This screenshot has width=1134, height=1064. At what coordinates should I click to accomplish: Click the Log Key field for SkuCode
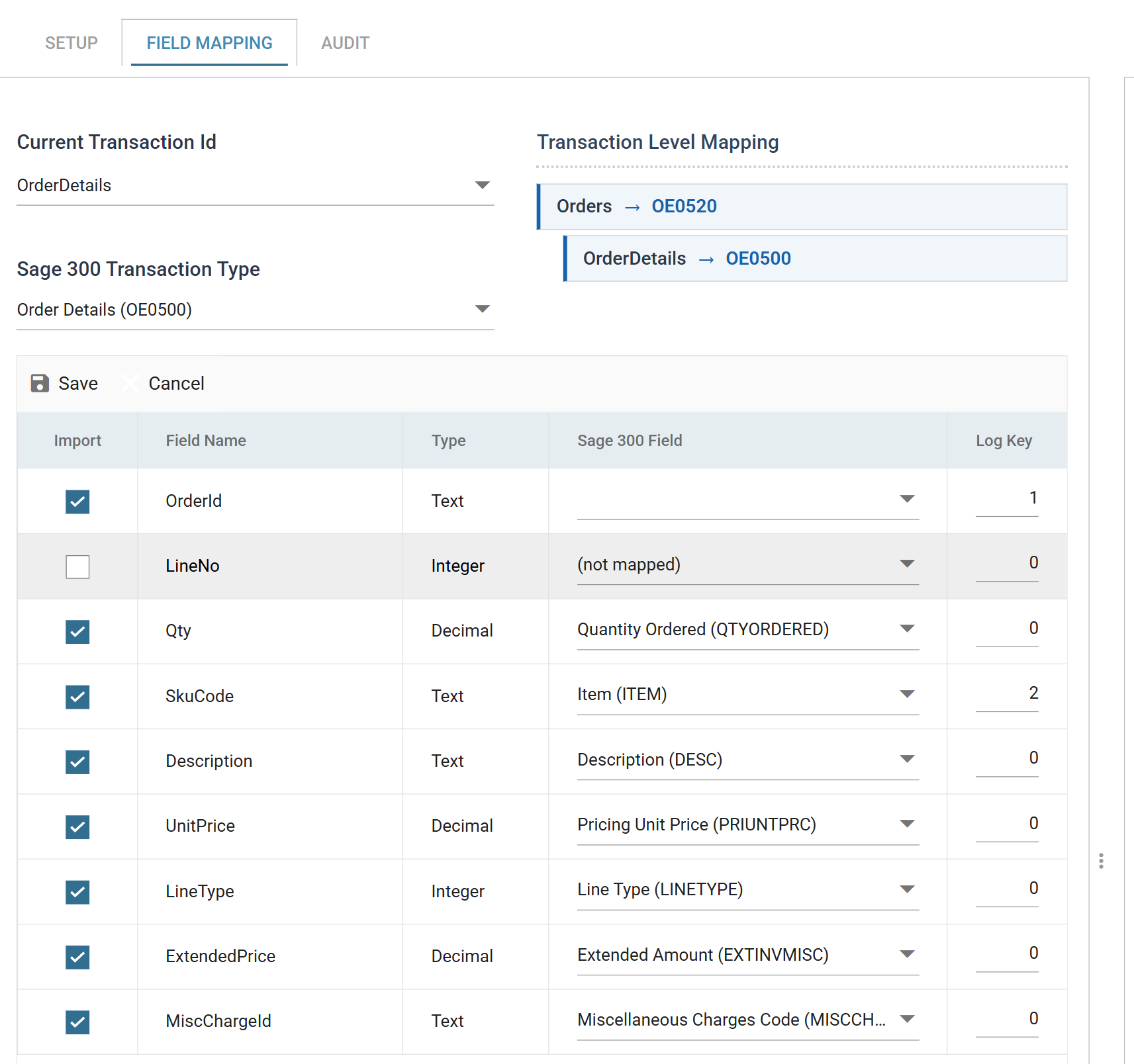(1007, 694)
